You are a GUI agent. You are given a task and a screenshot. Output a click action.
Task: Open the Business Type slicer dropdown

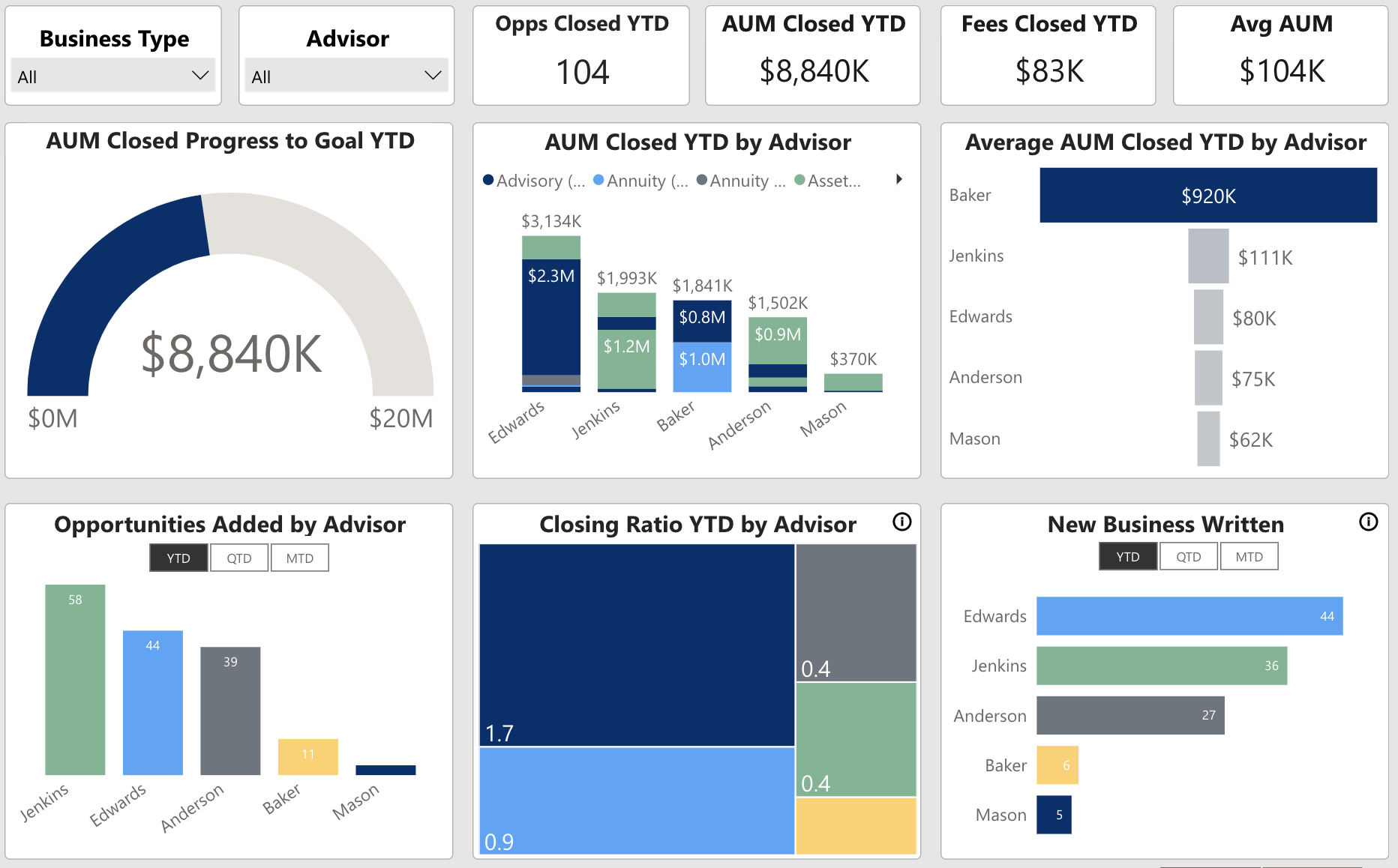point(199,75)
